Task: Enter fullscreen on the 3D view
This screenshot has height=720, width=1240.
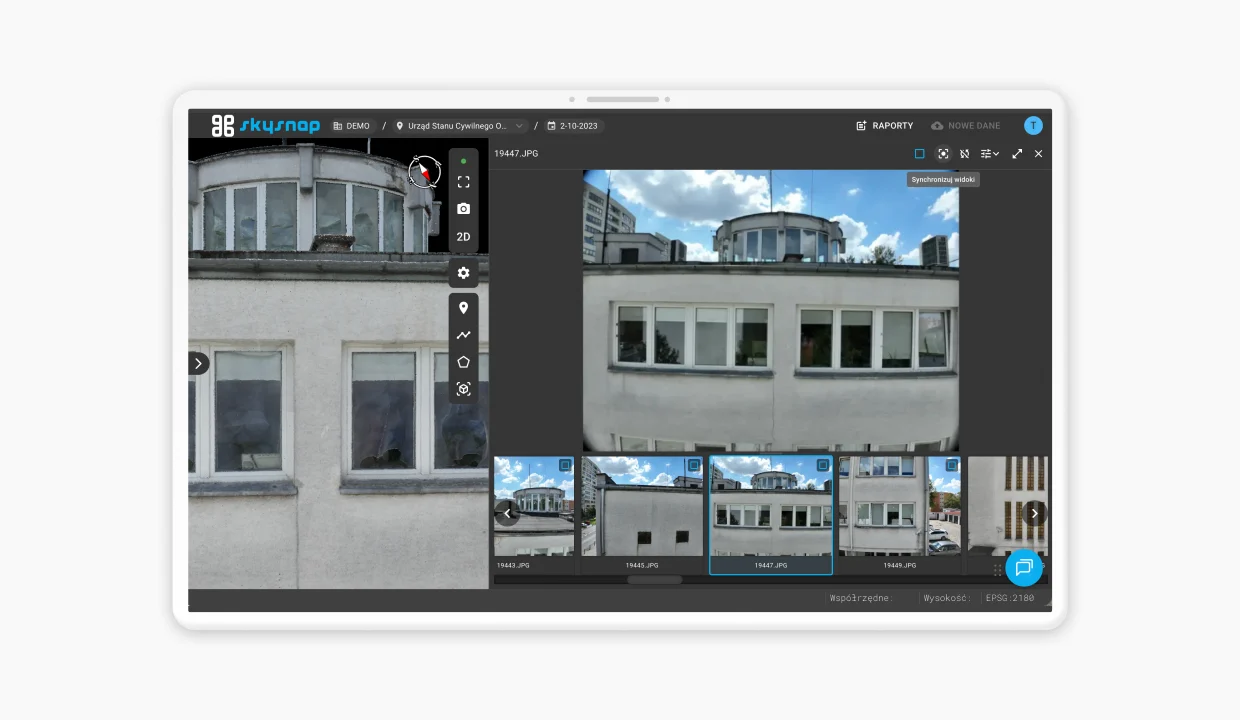Action: pyautogui.click(x=463, y=182)
